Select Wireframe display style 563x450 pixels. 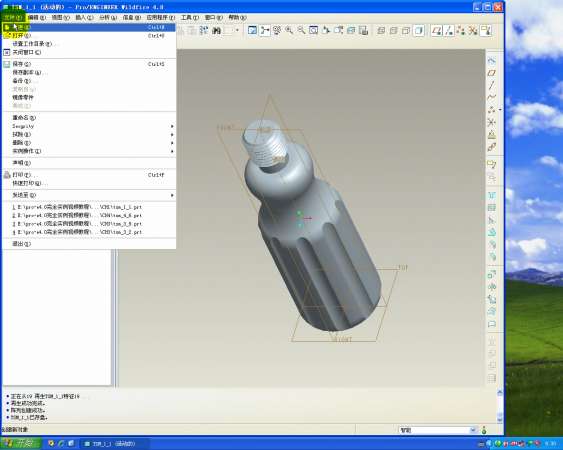tap(381, 31)
